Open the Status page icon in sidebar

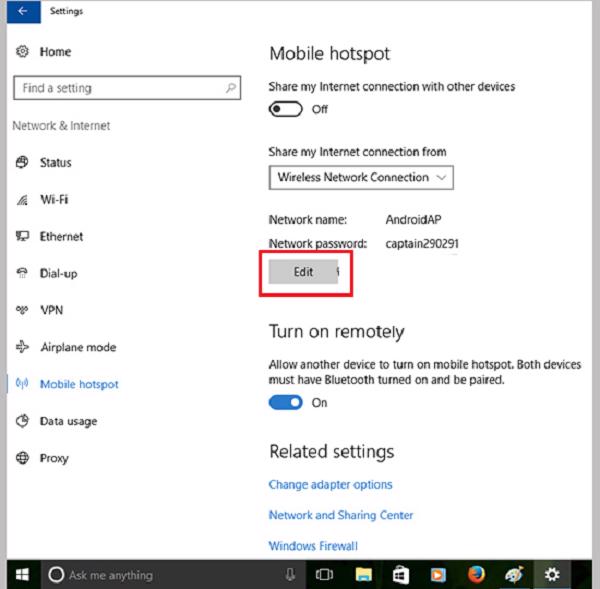pyautogui.click(x=22, y=163)
